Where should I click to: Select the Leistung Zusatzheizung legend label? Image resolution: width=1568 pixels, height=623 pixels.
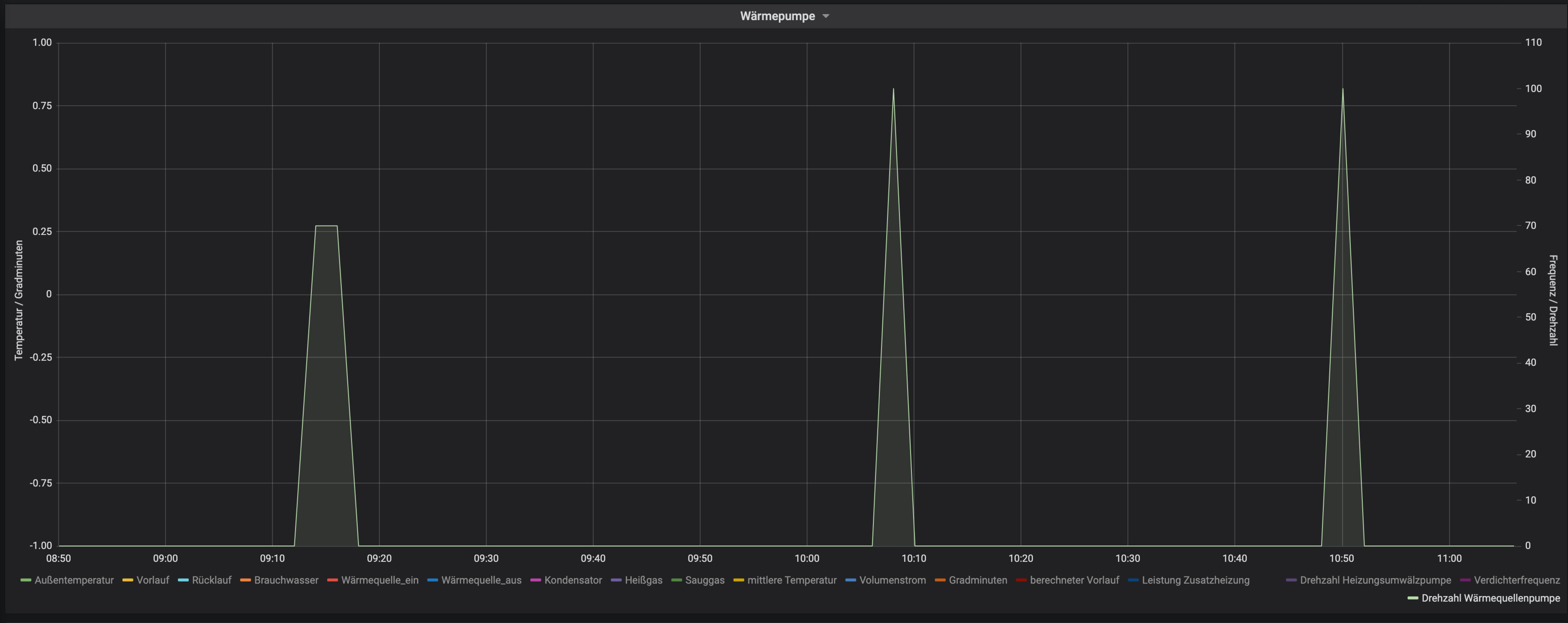tap(1196, 580)
